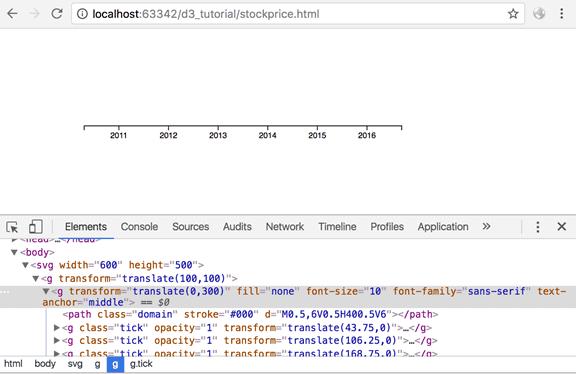576x374 pixels.
Task: Collapse the svg width 600 node
Action: point(25,265)
